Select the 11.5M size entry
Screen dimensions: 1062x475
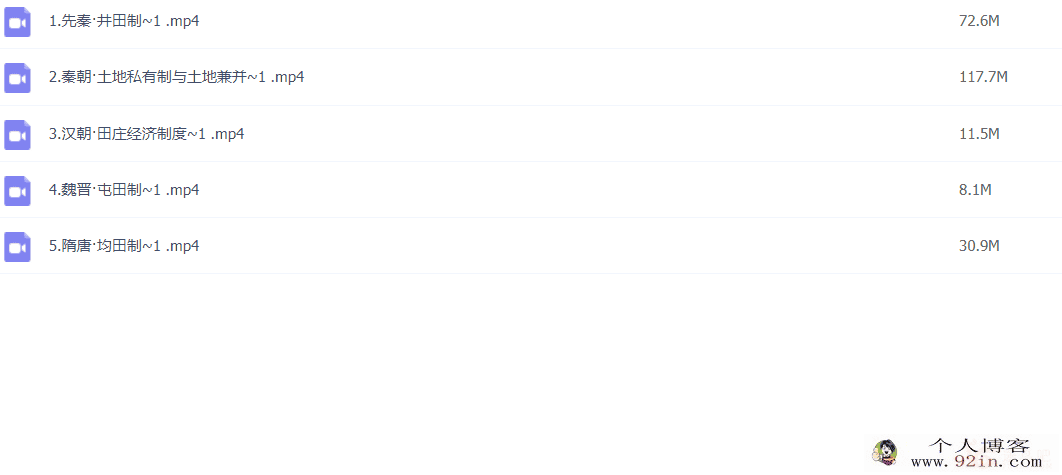pyautogui.click(x=979, y=134)
